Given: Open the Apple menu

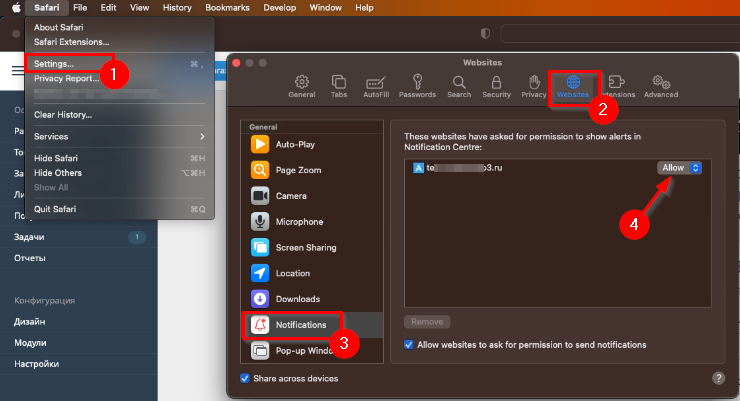Looking at the screenshot, I should pos(14,7).
